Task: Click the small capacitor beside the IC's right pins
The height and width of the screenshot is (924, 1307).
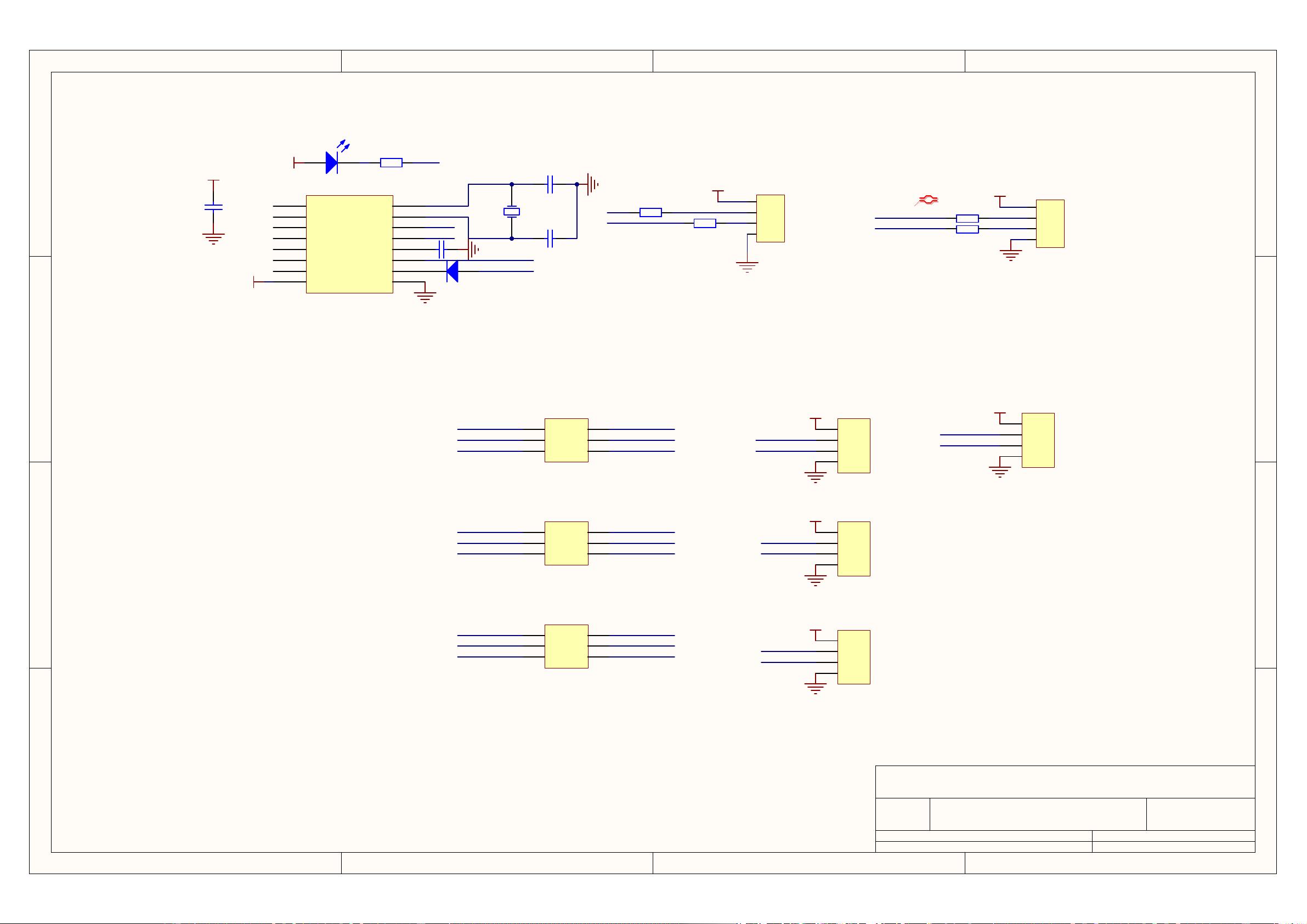Action: pos(441,250)
